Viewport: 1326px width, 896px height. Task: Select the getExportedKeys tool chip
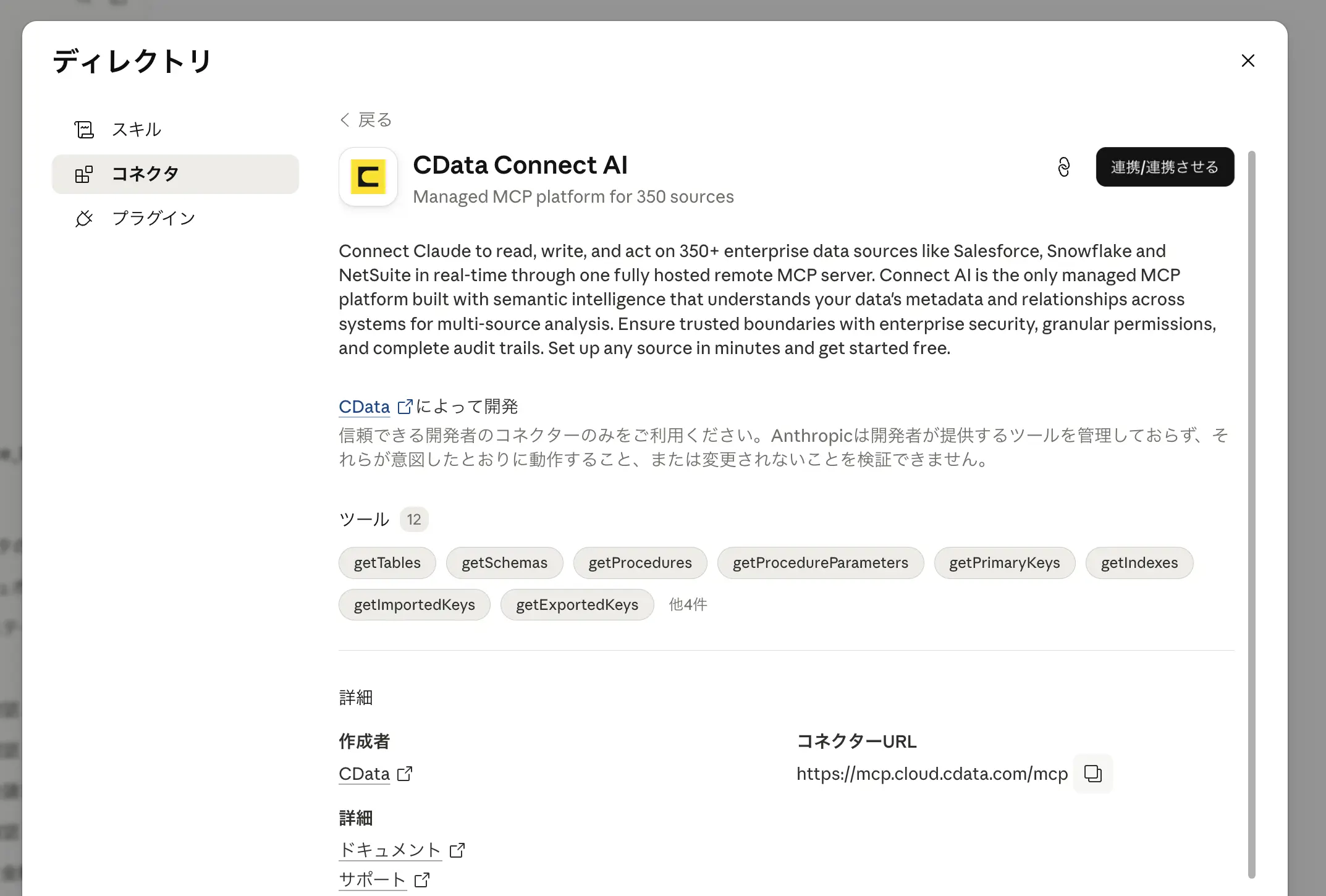coord(577,605)
